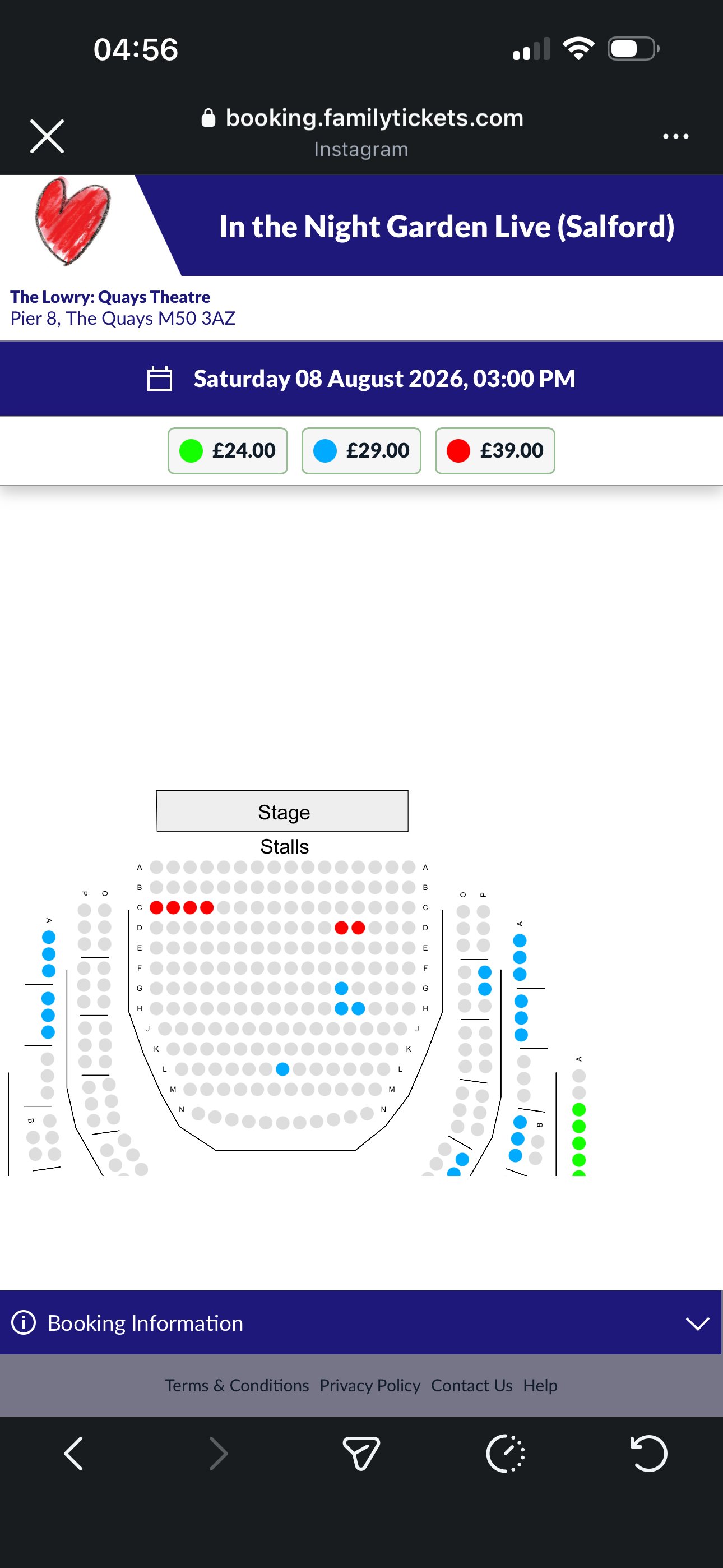Go back with the left arrow icon

(73, 1454)
